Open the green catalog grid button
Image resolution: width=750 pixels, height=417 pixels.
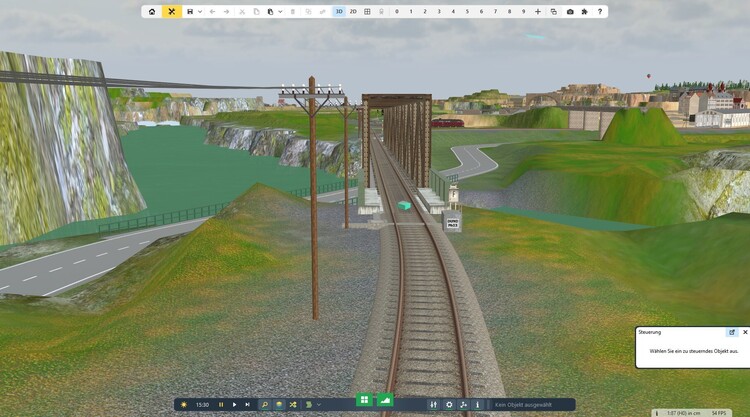click(x=364, y=400)
